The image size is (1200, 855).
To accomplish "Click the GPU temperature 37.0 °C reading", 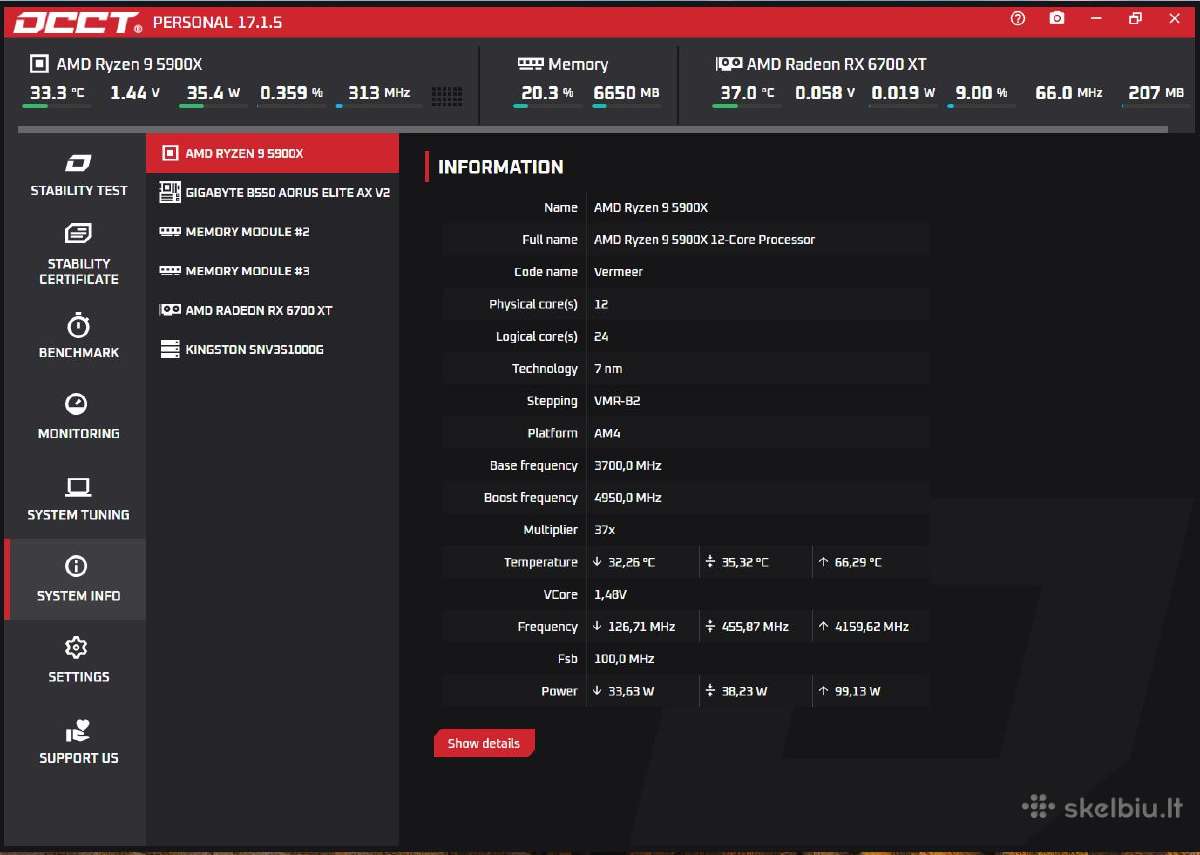I will click(x=748, y=92).
